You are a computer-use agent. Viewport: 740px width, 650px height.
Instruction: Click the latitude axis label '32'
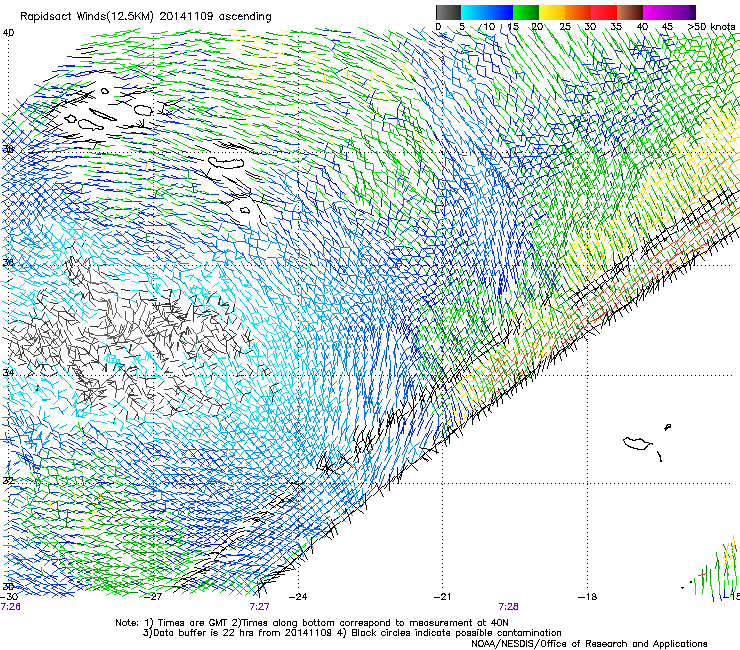click(8, 481)
